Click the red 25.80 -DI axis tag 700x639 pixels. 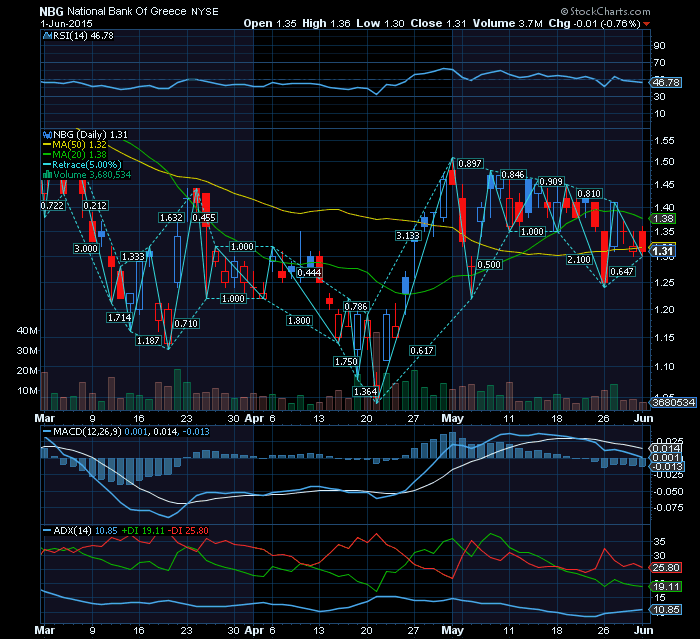coord(666,568)
